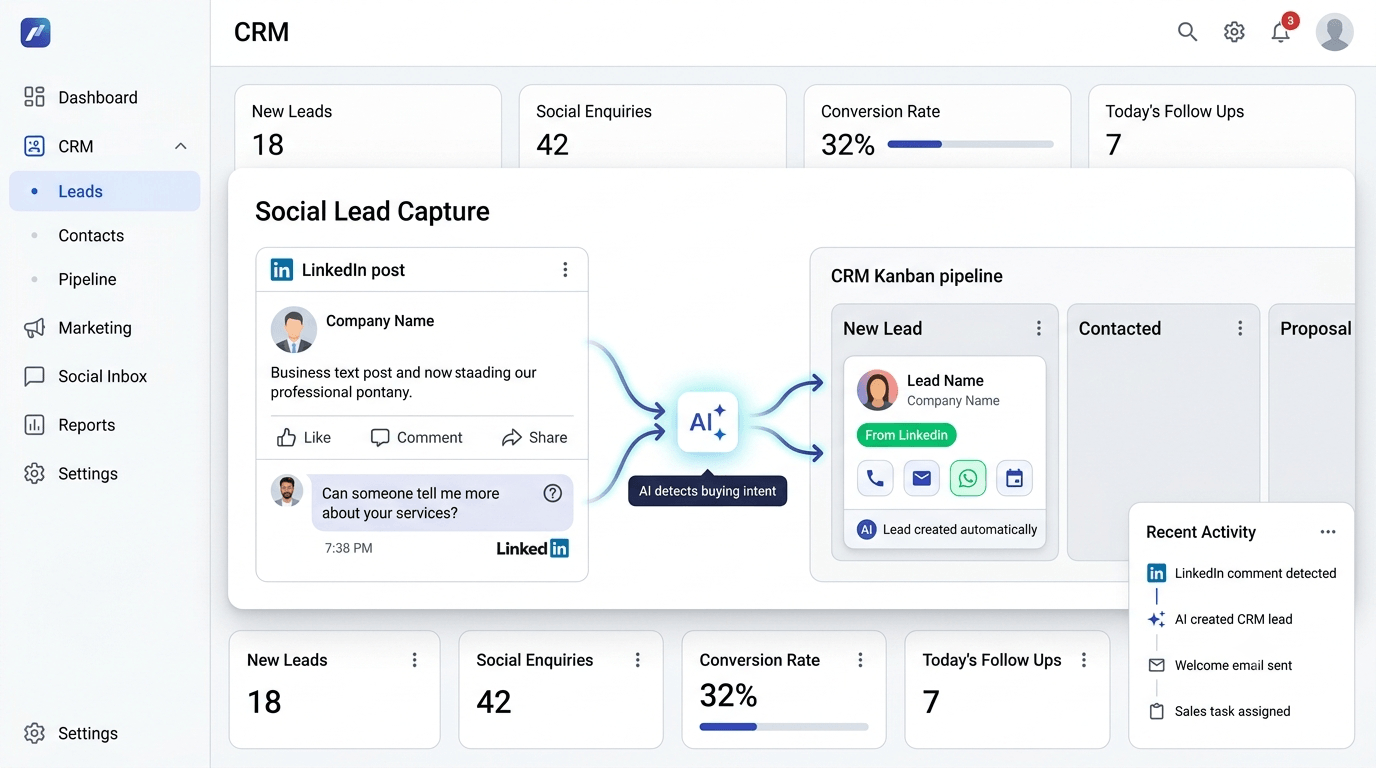Click the commenter's avatar

pyautogui.click(x=287, y=491)
